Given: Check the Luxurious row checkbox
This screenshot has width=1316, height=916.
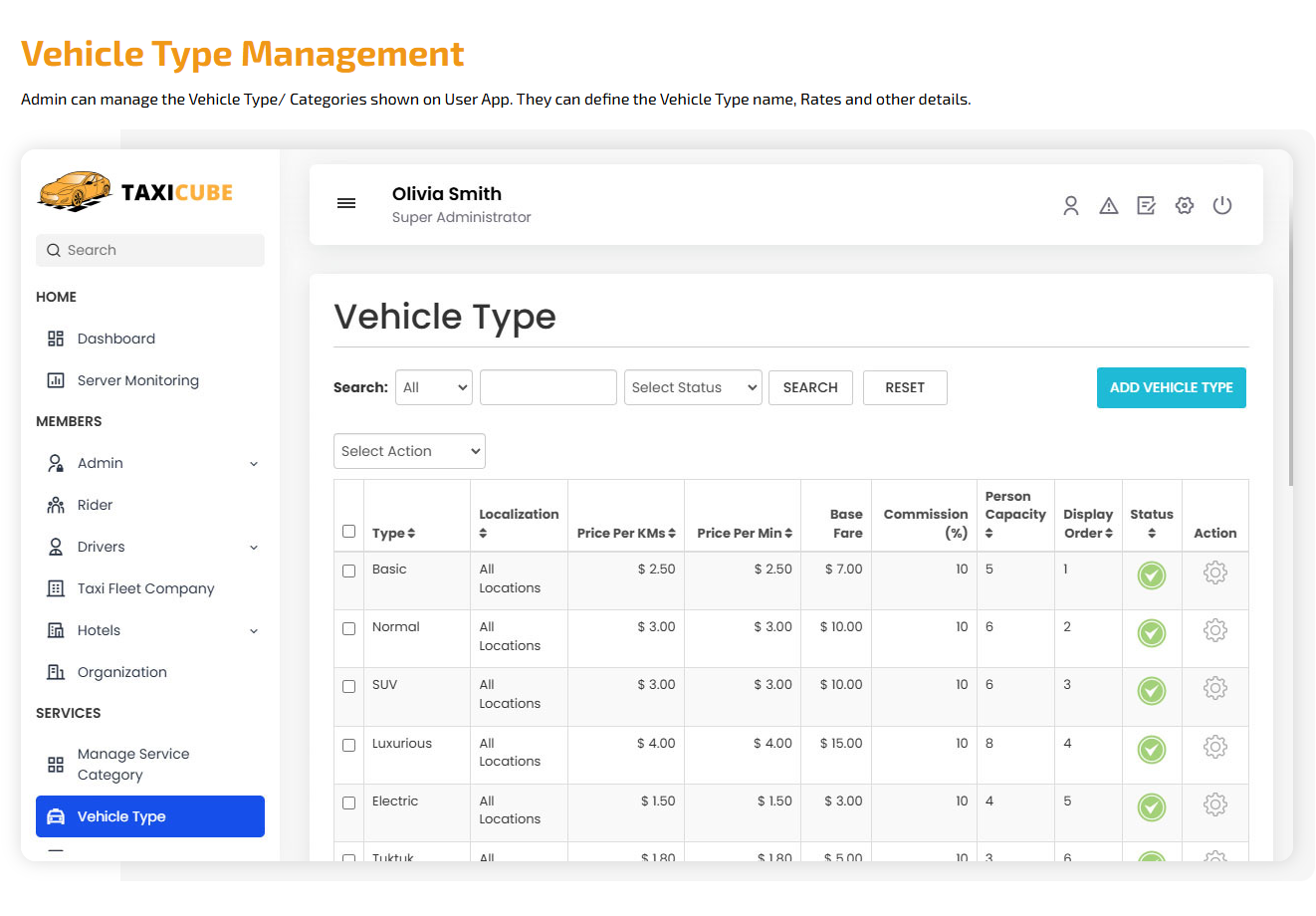Looking at the screenshot, I should [348, 745].
